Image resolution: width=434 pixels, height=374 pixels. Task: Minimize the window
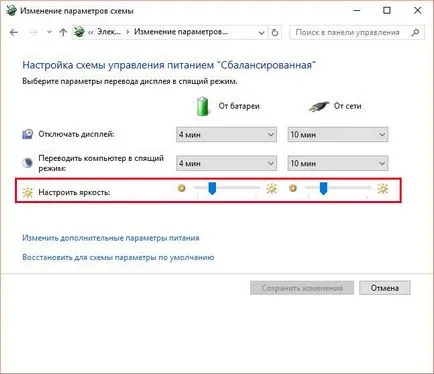[x=357, y=11]
